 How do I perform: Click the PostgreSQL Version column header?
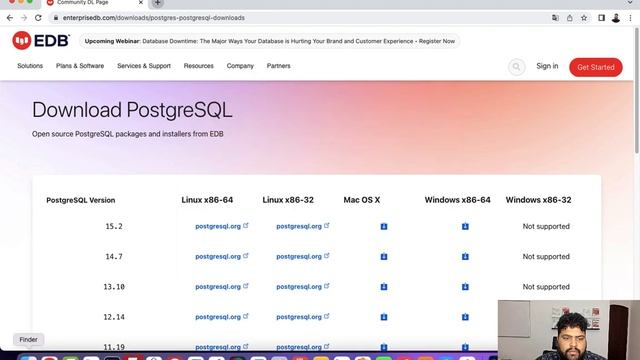tap(80, 200)
